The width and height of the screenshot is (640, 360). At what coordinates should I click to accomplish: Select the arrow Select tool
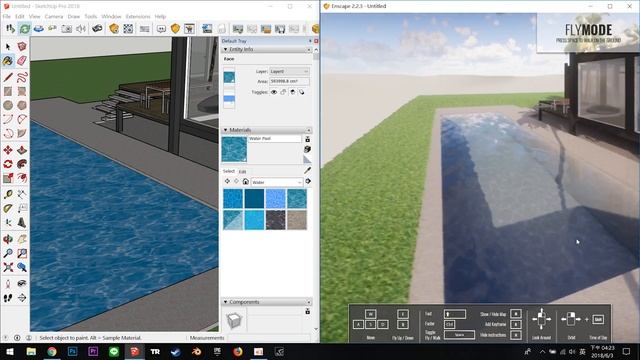[x=8, y=47]
